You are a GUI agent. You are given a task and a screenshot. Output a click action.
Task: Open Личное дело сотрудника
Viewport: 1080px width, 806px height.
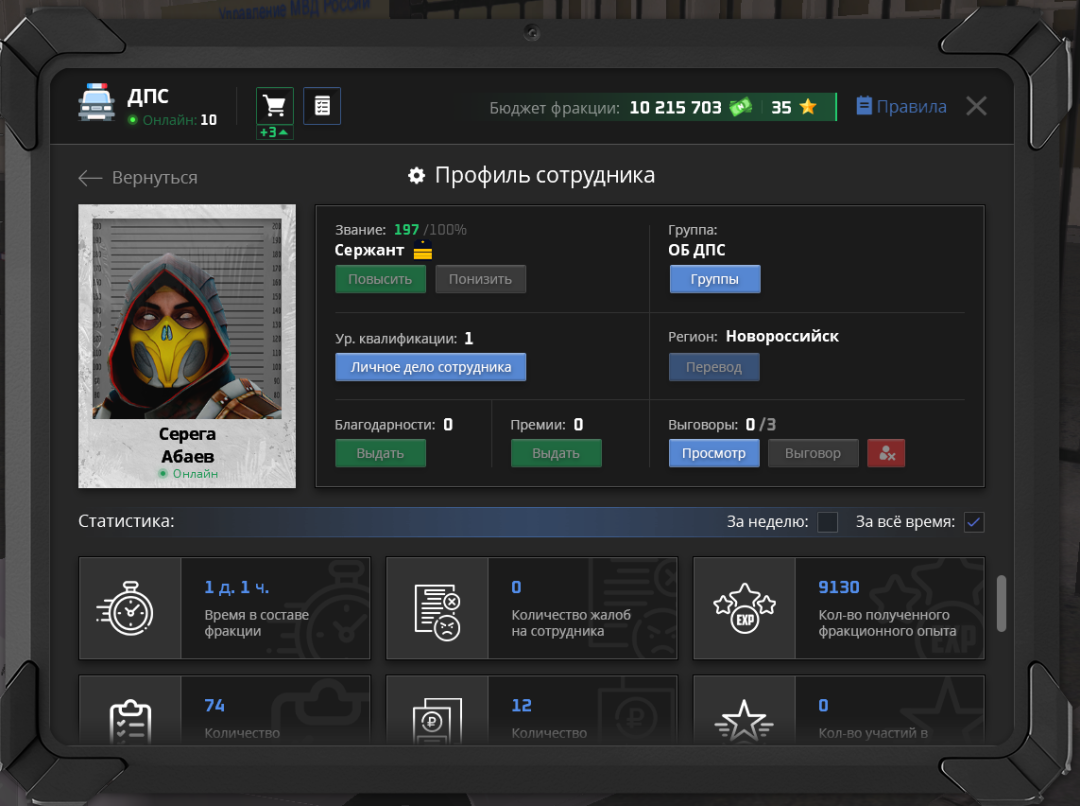pyautogui.click(x=430, y=367)
